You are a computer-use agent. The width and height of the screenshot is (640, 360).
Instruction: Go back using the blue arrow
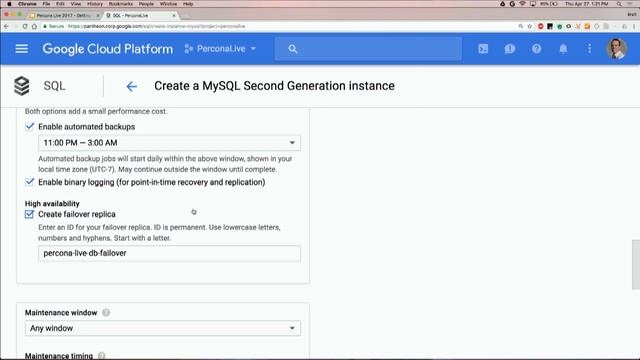point(131,87)
